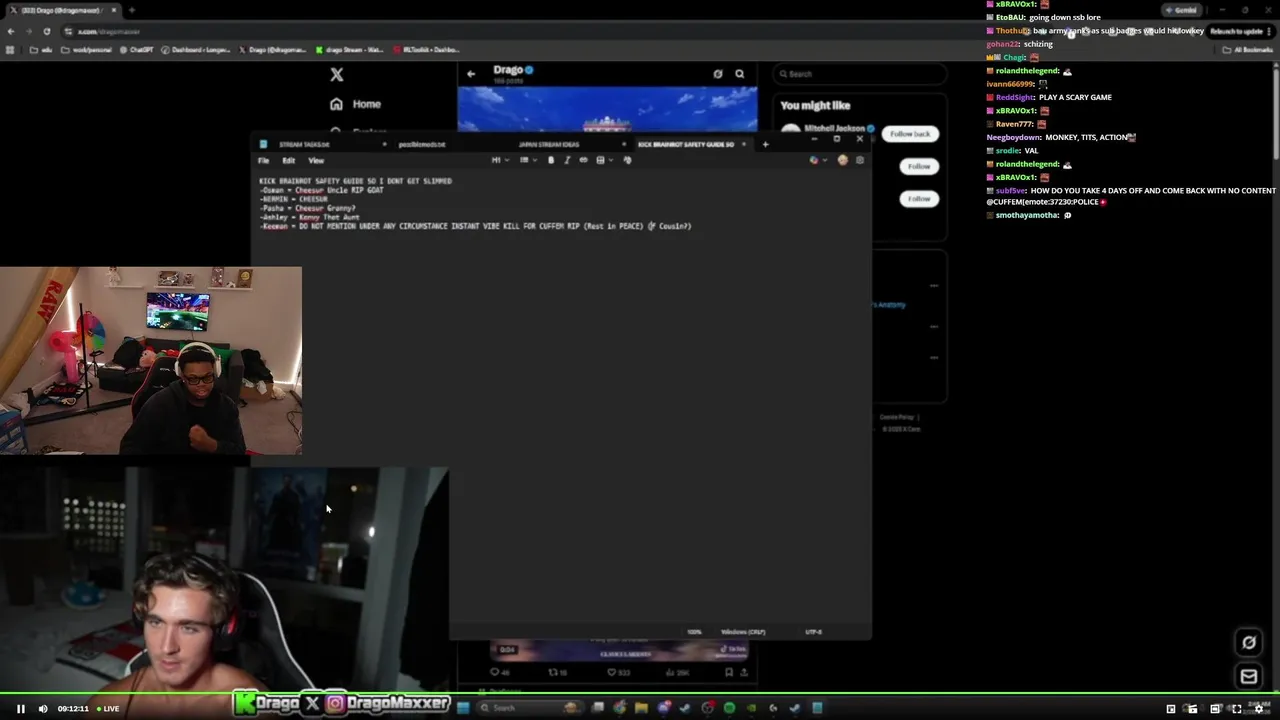1280x720 pixels.
Task: Click the LIVE indicator
Action: pos(108,709)
